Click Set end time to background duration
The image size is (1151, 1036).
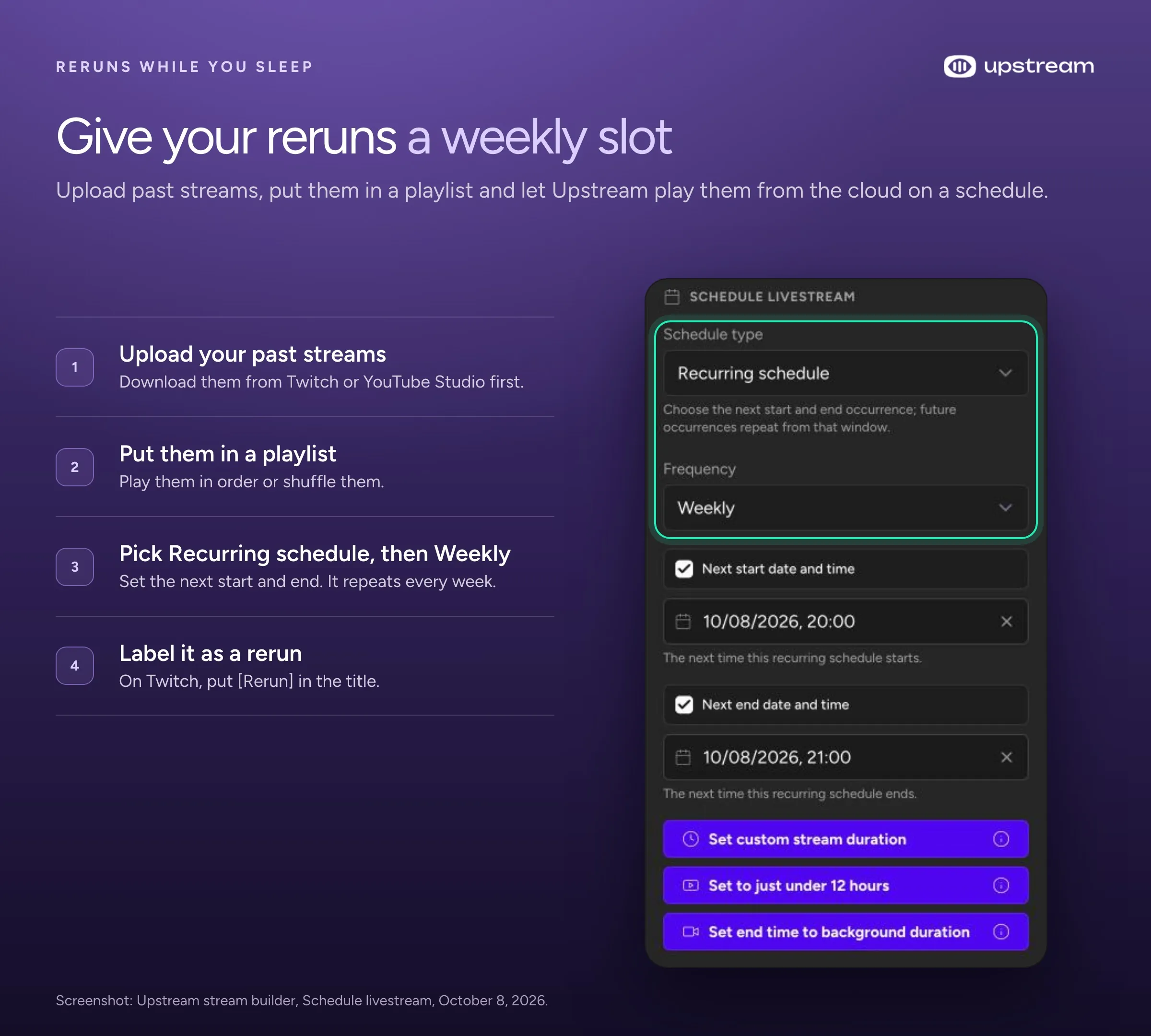(846, 932)
